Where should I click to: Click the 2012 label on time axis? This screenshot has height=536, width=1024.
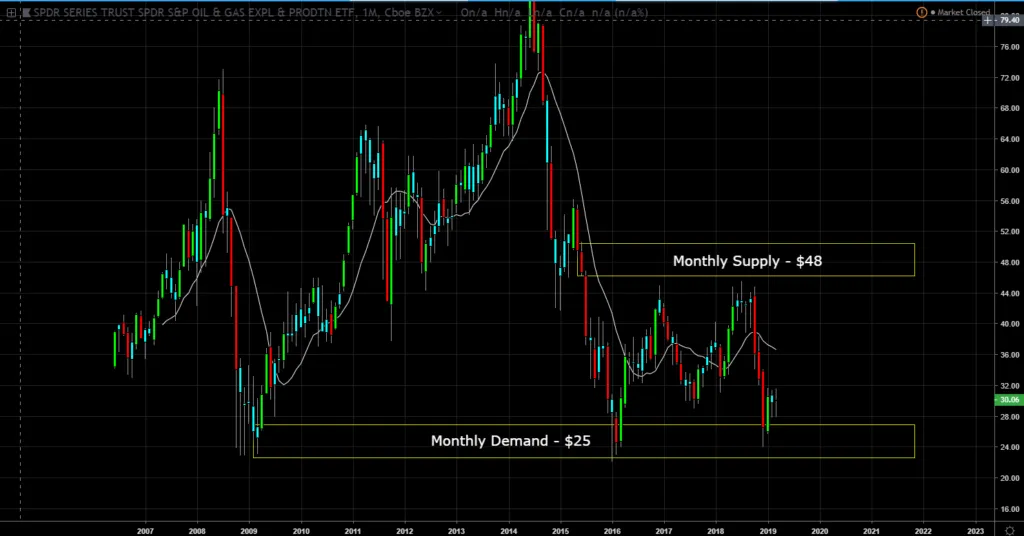(x=405, y=531)
